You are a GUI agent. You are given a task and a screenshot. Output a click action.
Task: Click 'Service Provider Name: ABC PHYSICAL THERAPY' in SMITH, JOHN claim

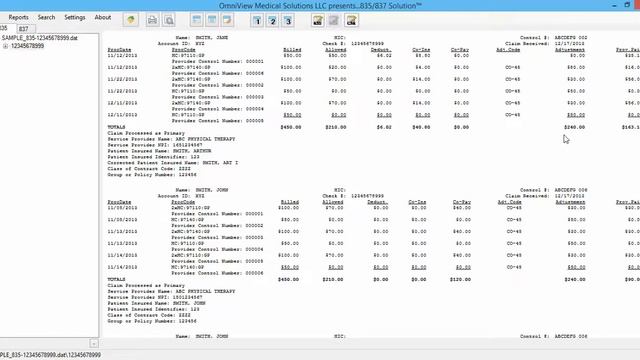click(x=171, y=291)
